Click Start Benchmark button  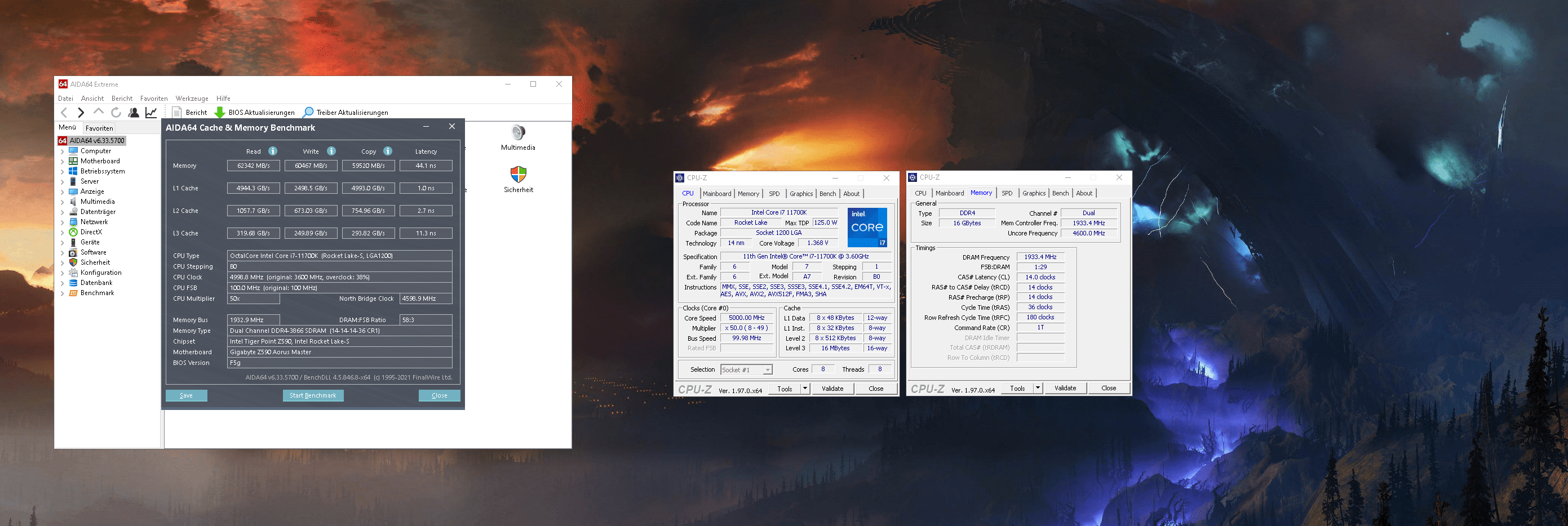[x=313, y=396]
